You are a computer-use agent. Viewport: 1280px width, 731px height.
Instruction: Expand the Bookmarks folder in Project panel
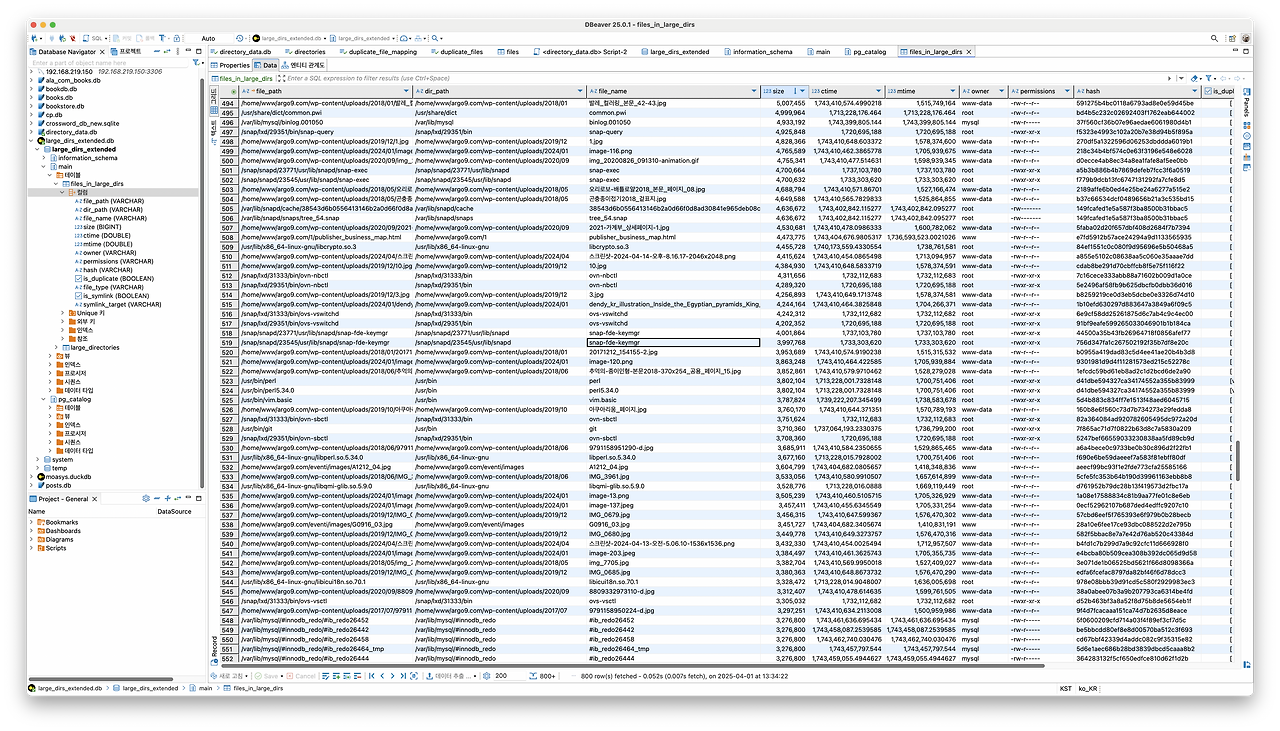pyautogui.click(x=32, y=522)
